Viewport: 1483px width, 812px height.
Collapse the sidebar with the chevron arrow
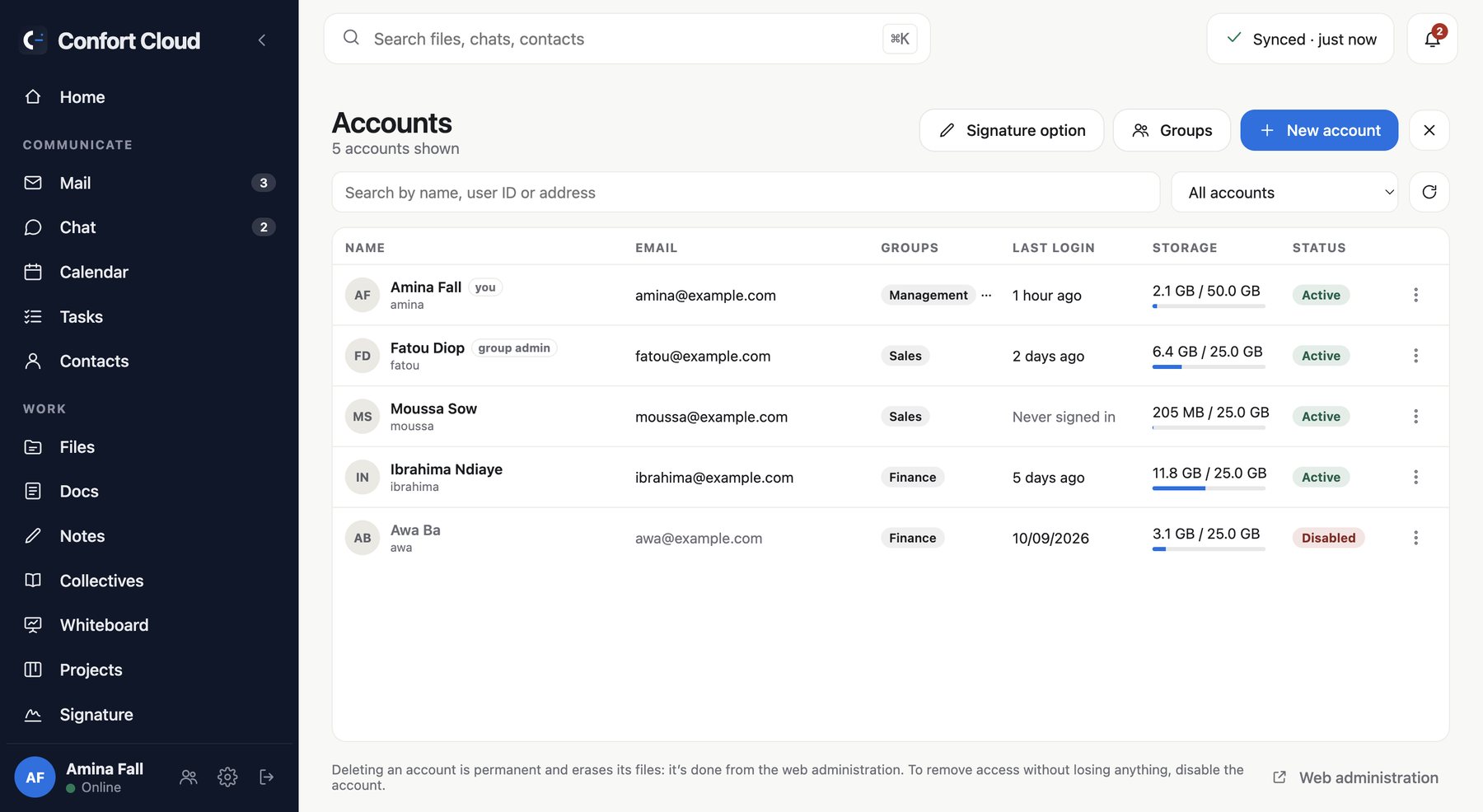point(262,40)
